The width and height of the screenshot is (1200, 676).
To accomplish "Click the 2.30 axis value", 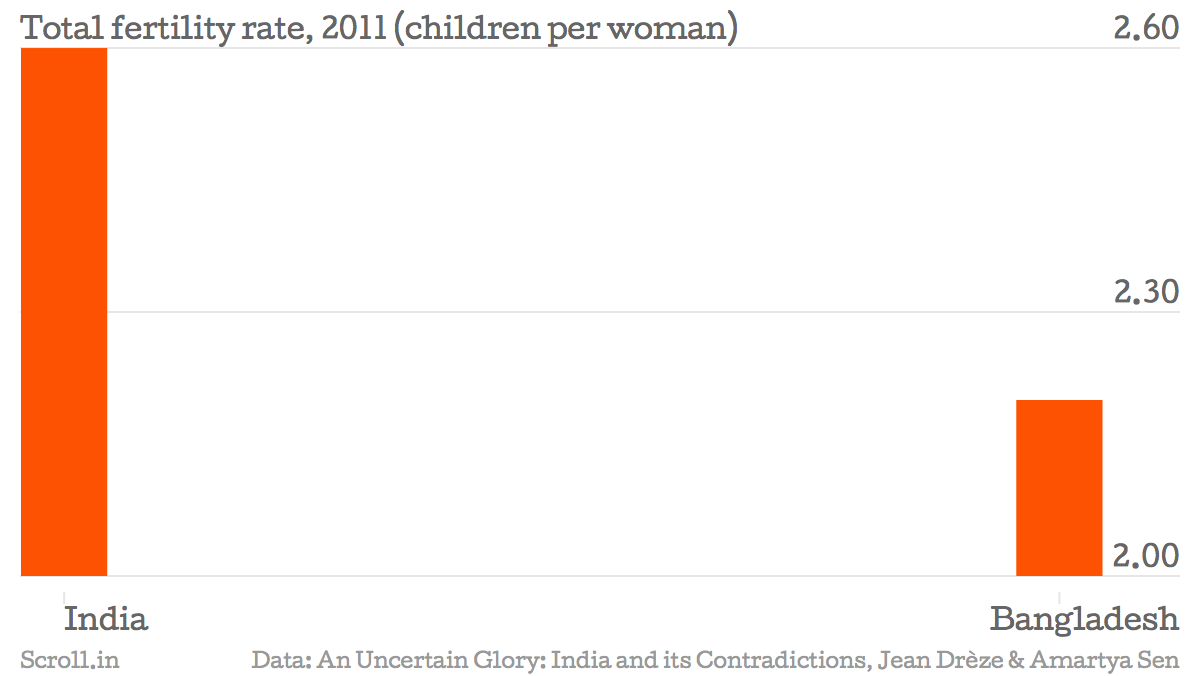I will click(1146, 292).
